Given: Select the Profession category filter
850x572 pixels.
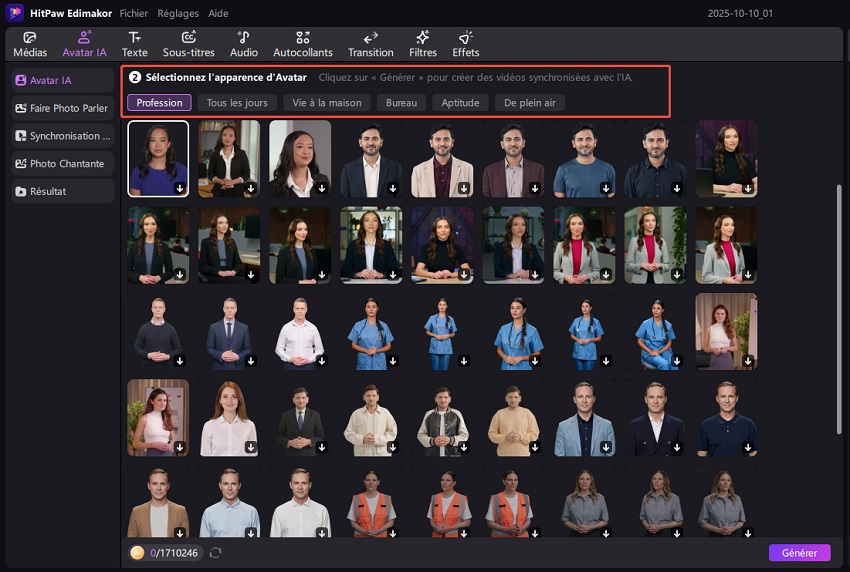Looking at the screenshot, I should point(159,103).
